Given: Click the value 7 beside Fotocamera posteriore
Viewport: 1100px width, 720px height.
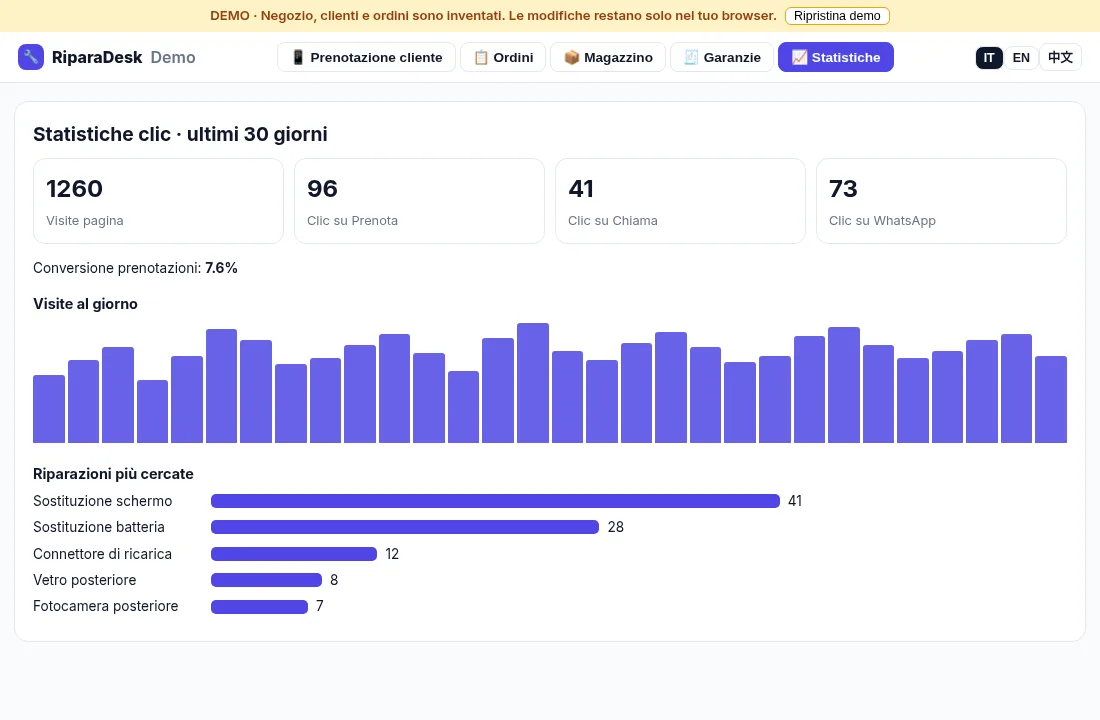Looking at the screenshot, I should (320, 606).
